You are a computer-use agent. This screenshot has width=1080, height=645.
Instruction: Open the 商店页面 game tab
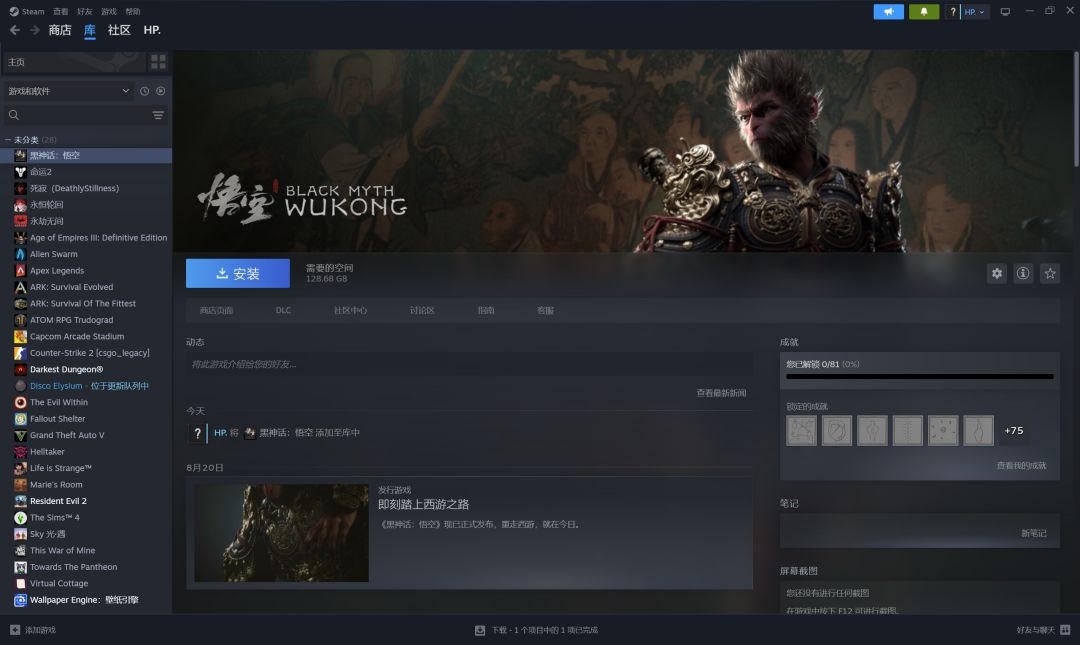(216, 311)
